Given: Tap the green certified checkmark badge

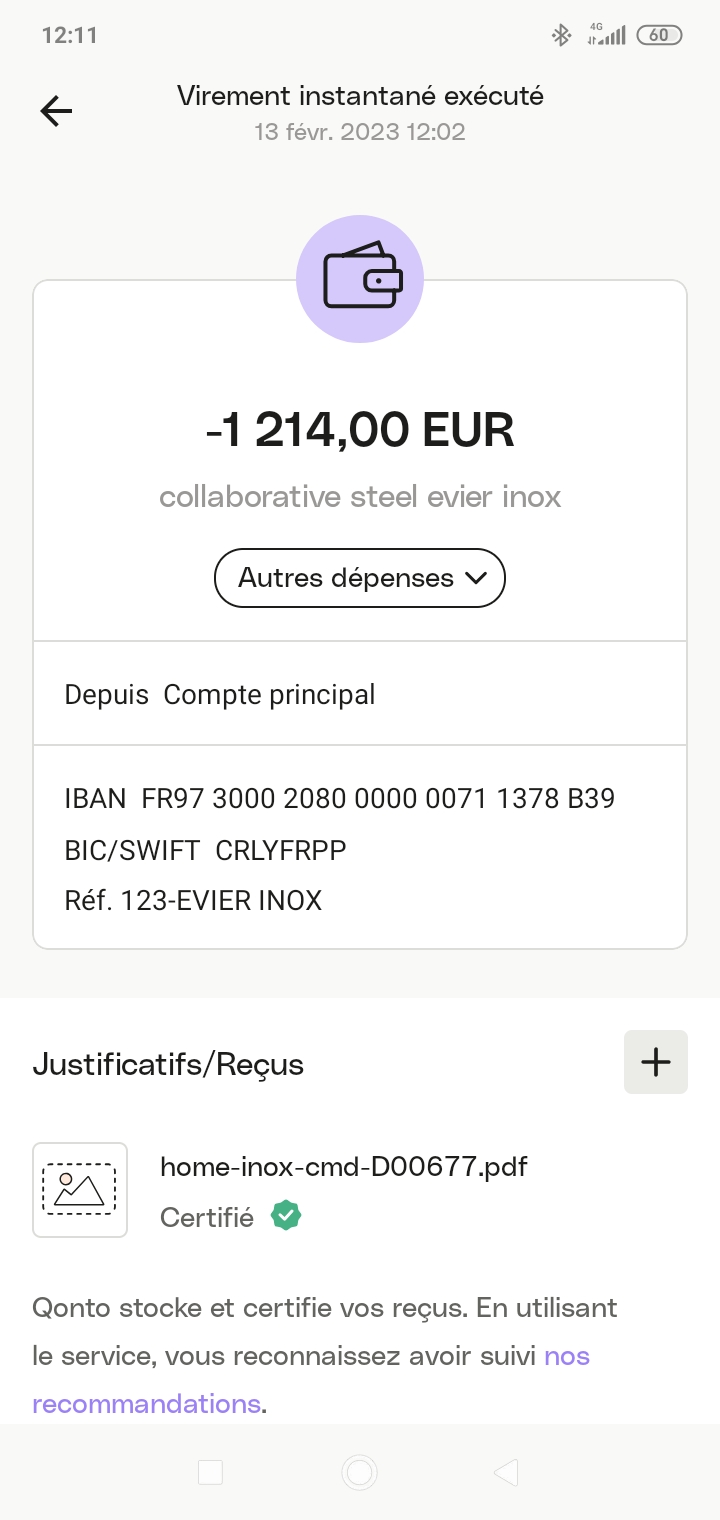Looking at the screenshot, I should pyautogui.click(x=286, y=1216).
